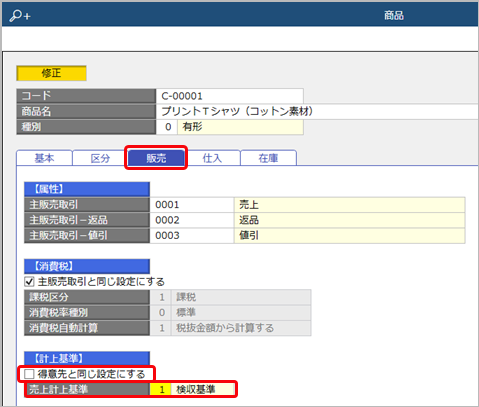
Task: Click the search-plus magnifier icon
Action: coord(20,15)
